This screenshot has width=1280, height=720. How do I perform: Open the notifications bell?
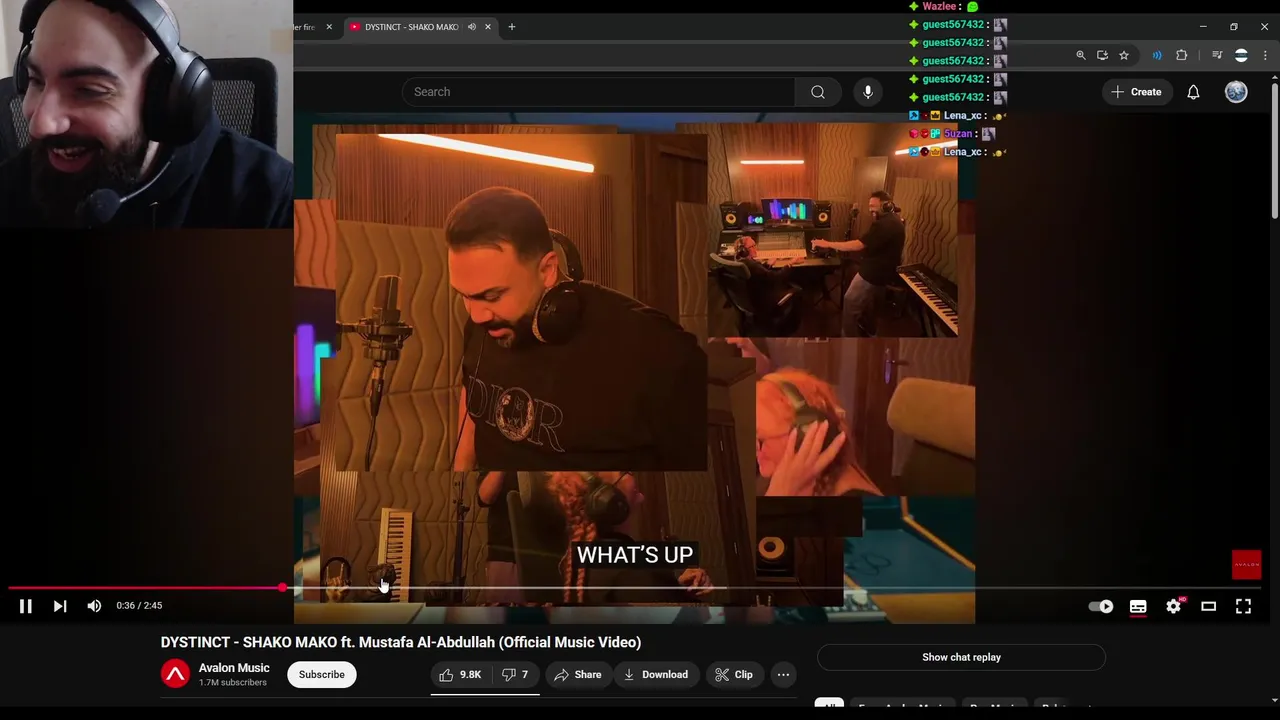pyautogui.click(x=1193, y=92)
